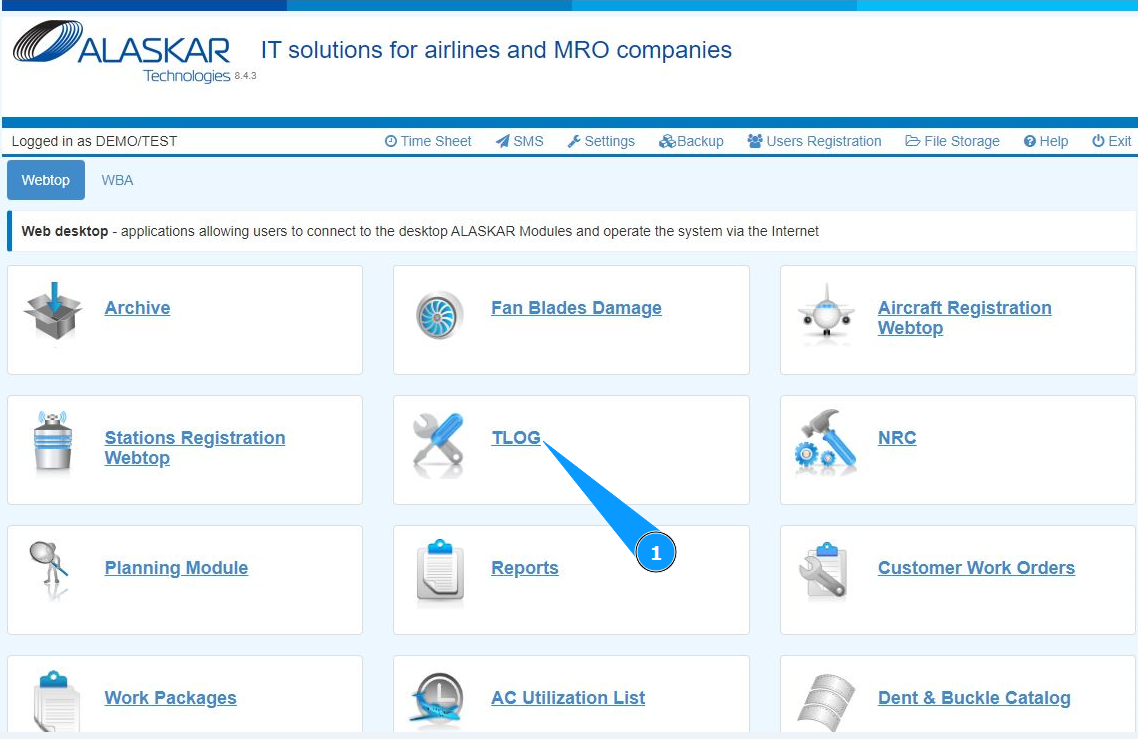The height and width of the screenshot is (740, 1138).
Task: Open the Planning Module link
Action: click(x=176, y=567)
